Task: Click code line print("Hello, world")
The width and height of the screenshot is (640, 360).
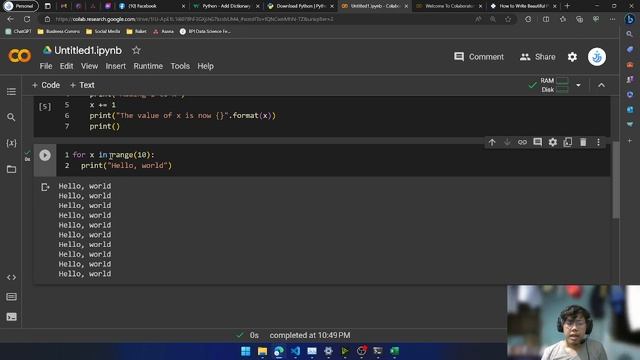Action: click(x=127, y=165)
